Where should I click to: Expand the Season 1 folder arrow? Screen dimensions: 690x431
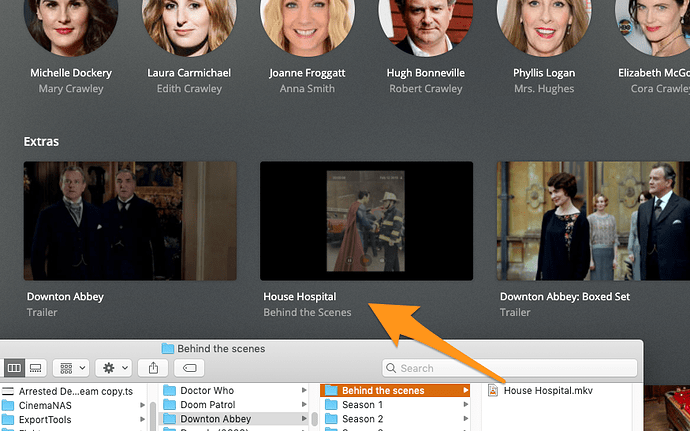pyautogui.click(x=465, y=405)
